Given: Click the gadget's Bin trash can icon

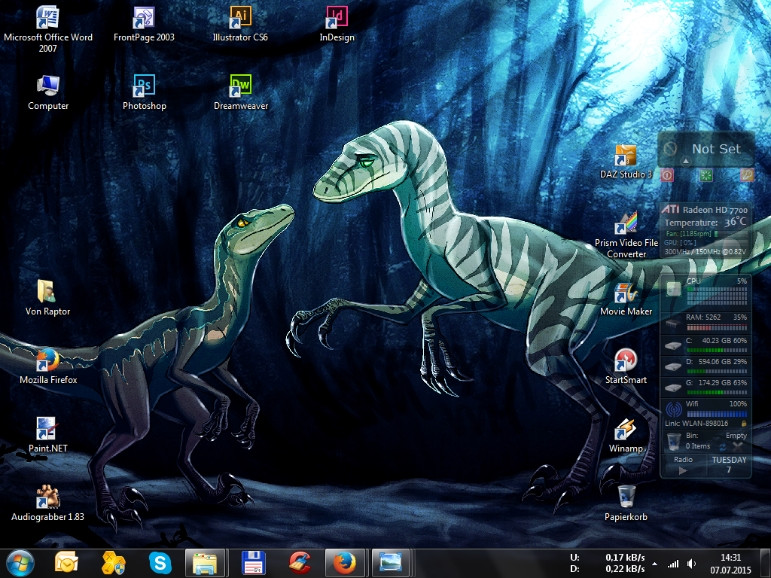Looking at the screenshot, I should coord(673,441).
